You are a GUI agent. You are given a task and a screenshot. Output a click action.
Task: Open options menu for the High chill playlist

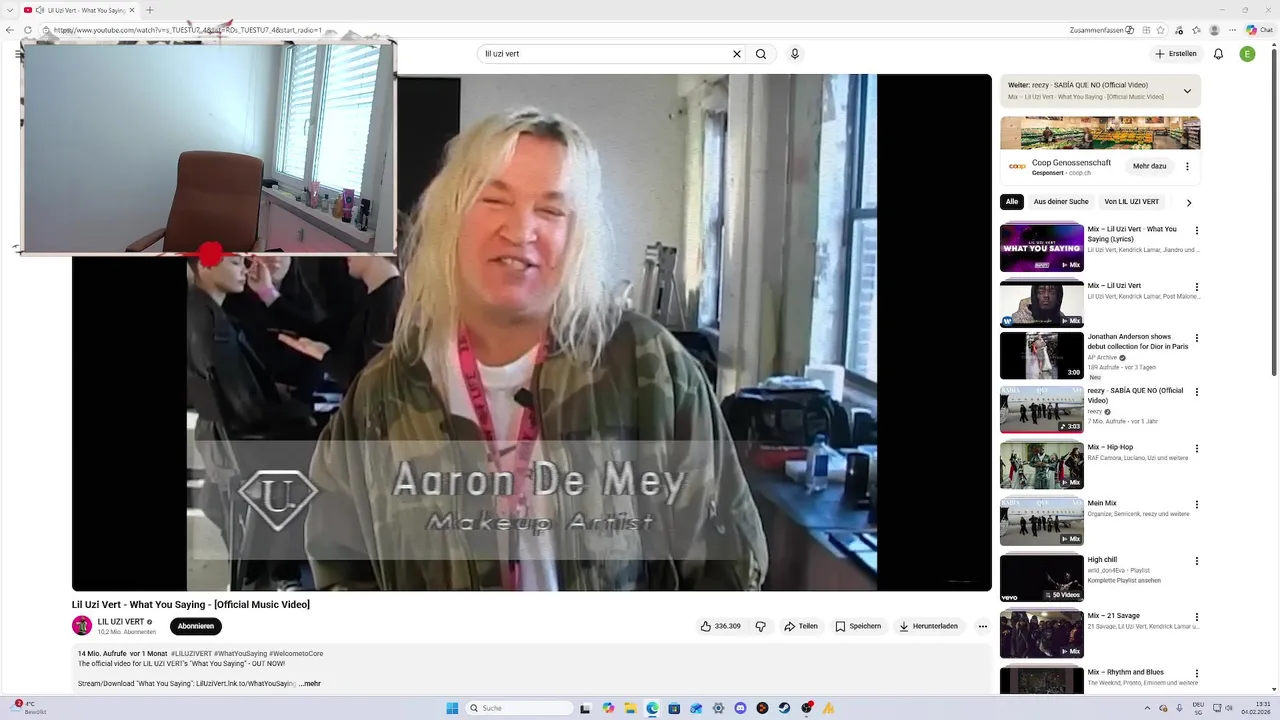point(1196,561)
